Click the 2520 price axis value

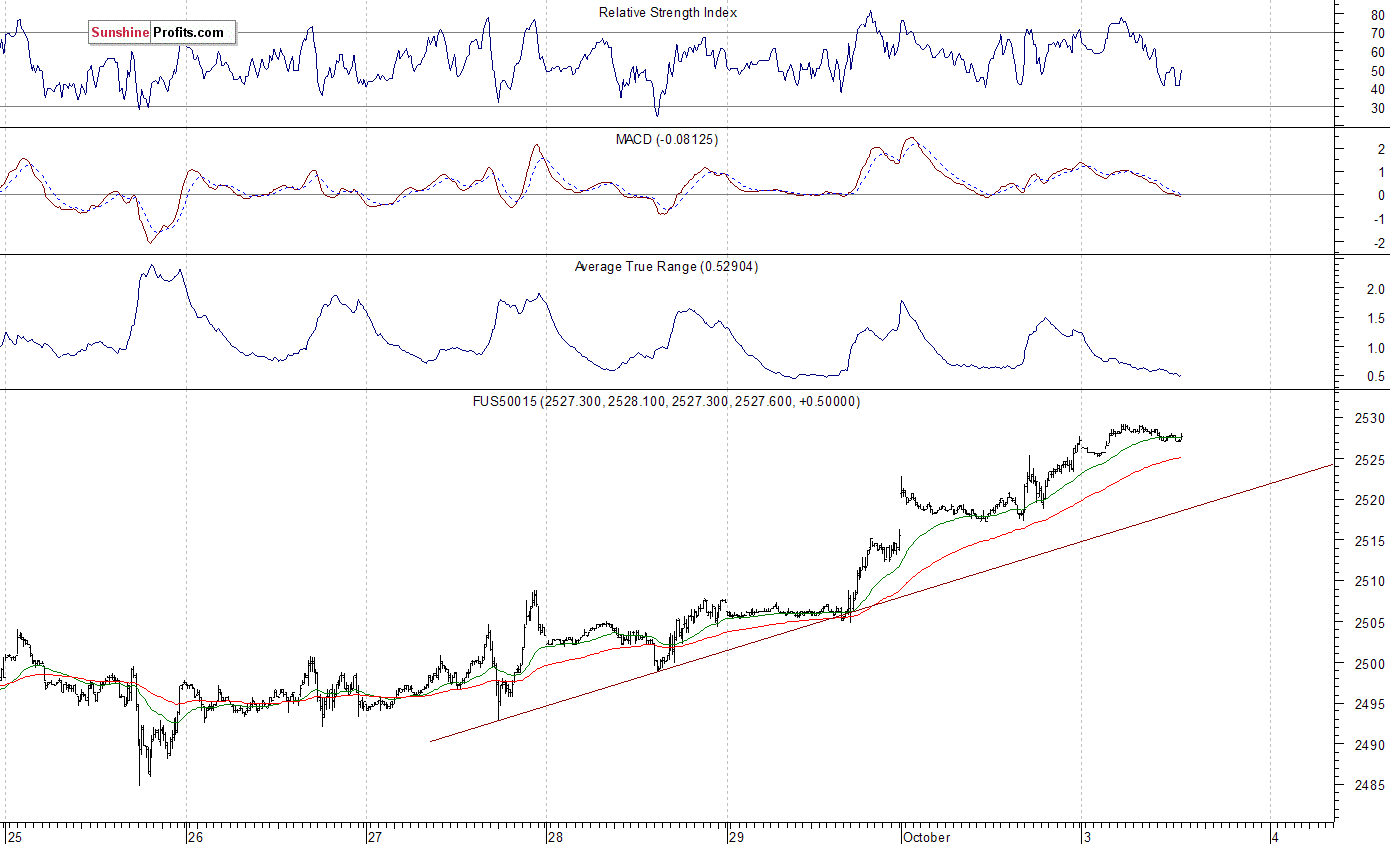click(1369, 500)
